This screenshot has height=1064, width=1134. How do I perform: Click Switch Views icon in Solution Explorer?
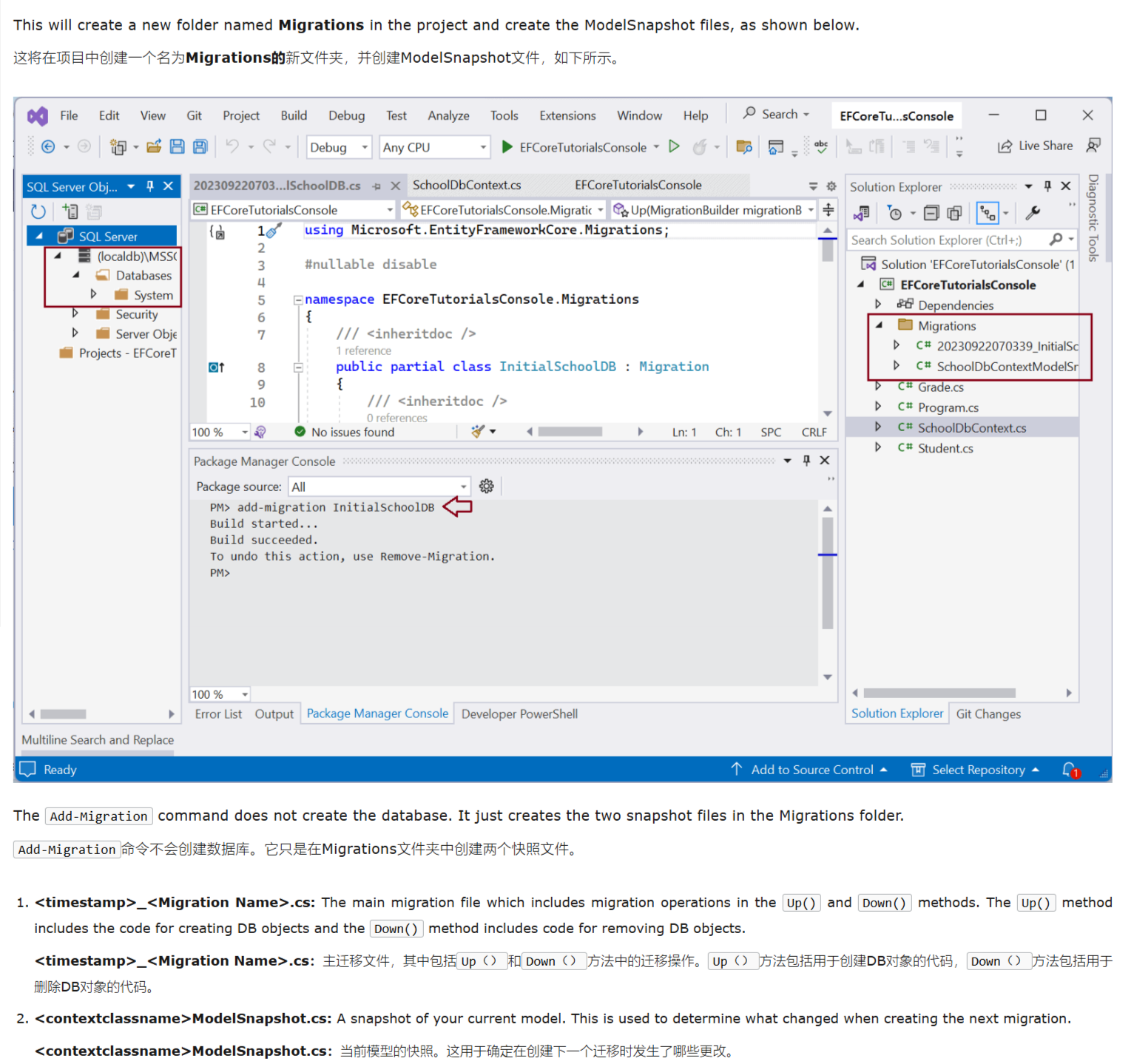[861, 214]
